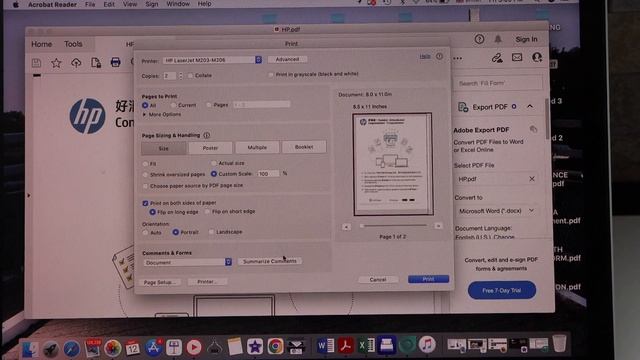Select Custom Scale radio button
This screenshot has width=640, height=360.
tap(213, 174)
